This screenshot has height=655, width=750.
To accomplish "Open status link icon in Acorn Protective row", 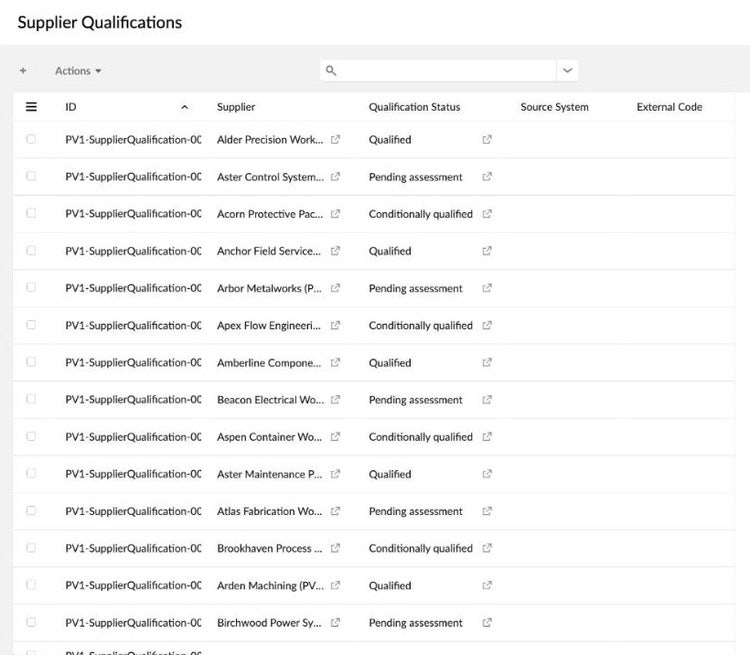I will click(x=487, y=214).
